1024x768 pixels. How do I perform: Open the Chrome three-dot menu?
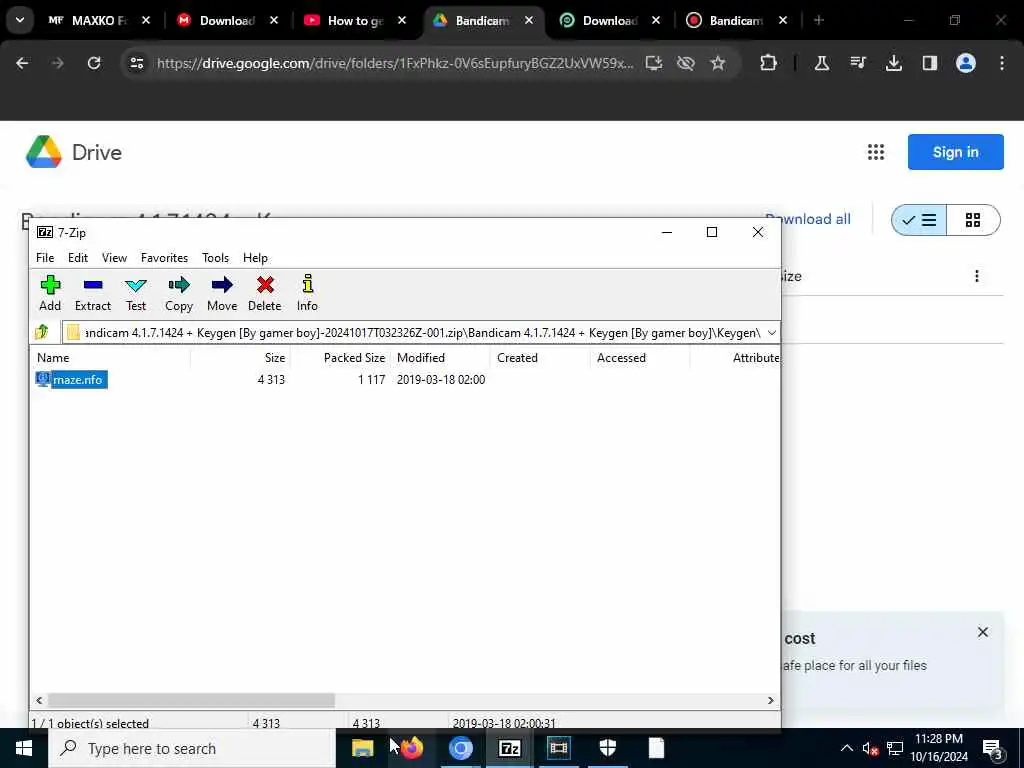pos(1002,63)
